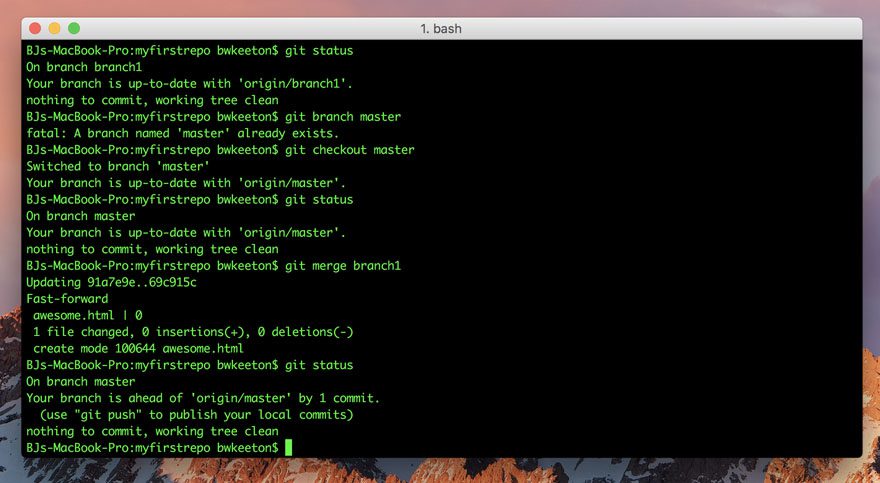This screenshot has height=483, width=880.
Task: Click the last 'git status' command
Action: [x=319, y=365]
